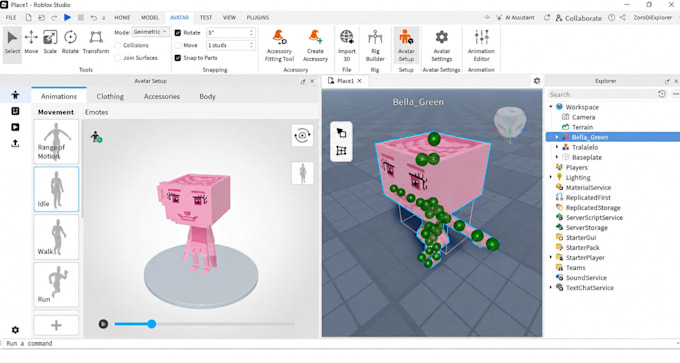Select the Transform tool
Viewport: 680px width, 363px height.
click(96, 43)
